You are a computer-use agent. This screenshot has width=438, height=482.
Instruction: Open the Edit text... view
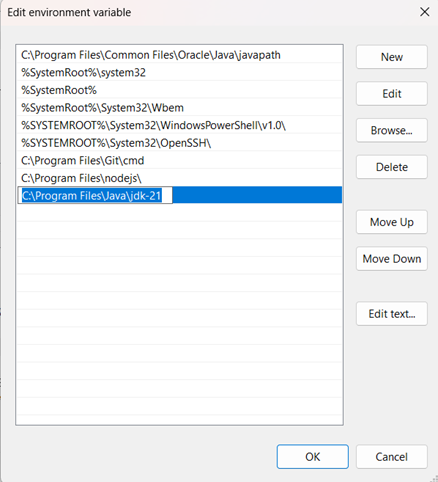392,314
